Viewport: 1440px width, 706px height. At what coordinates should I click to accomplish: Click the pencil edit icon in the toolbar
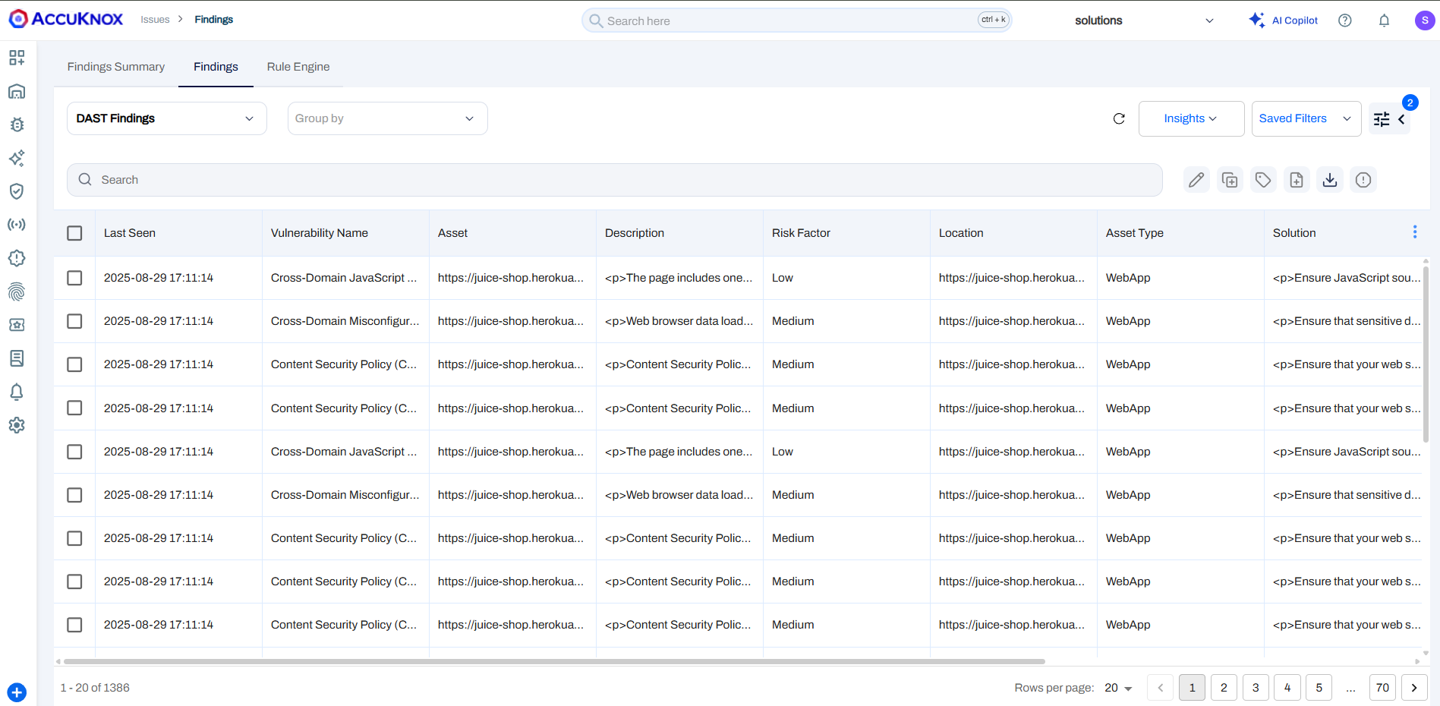click(x=1196, y=180)
